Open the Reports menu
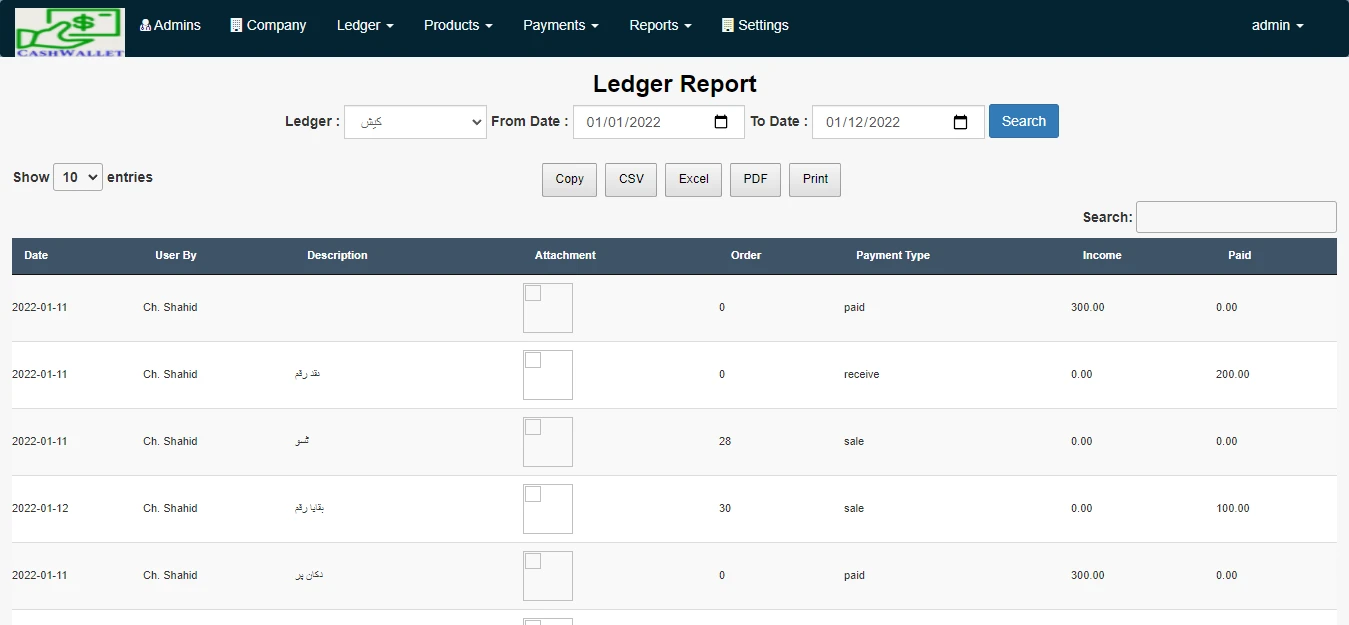Viewport: 1349px width, 625px height. (660, 25)
